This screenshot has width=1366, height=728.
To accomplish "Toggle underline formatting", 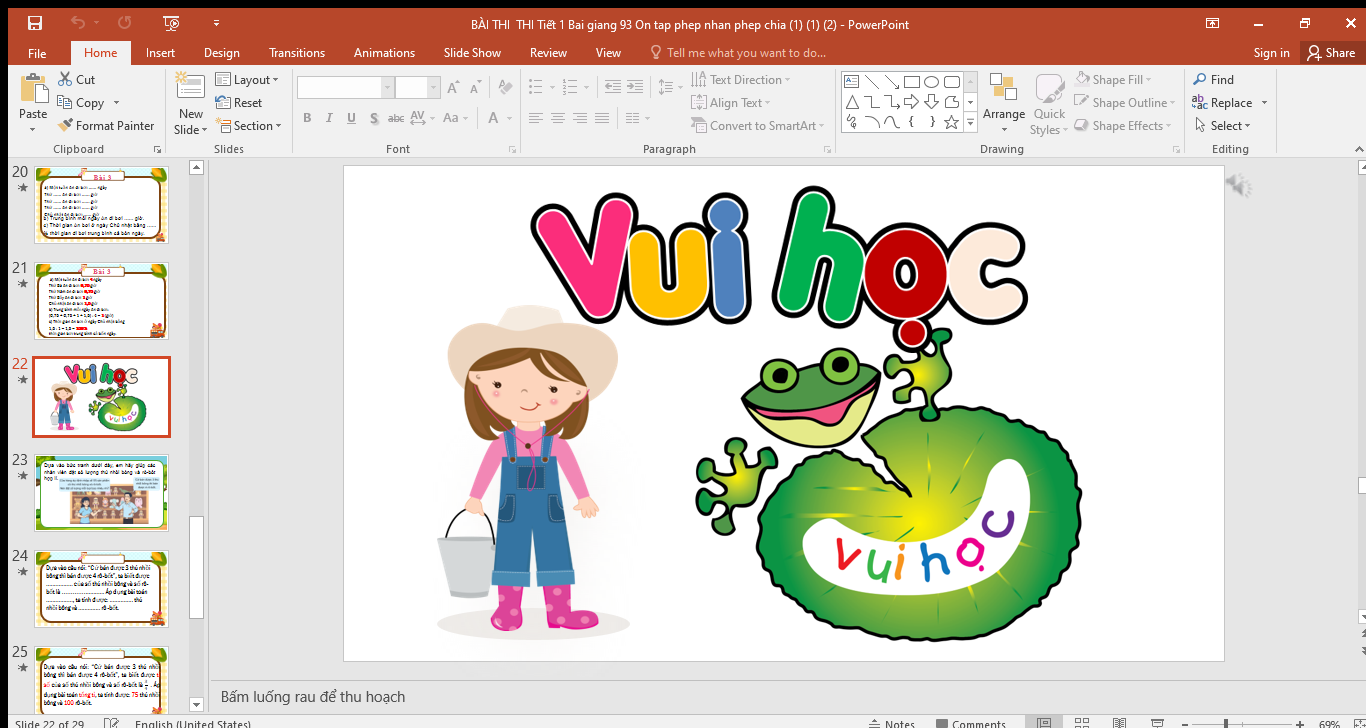I will click(351, 118).
